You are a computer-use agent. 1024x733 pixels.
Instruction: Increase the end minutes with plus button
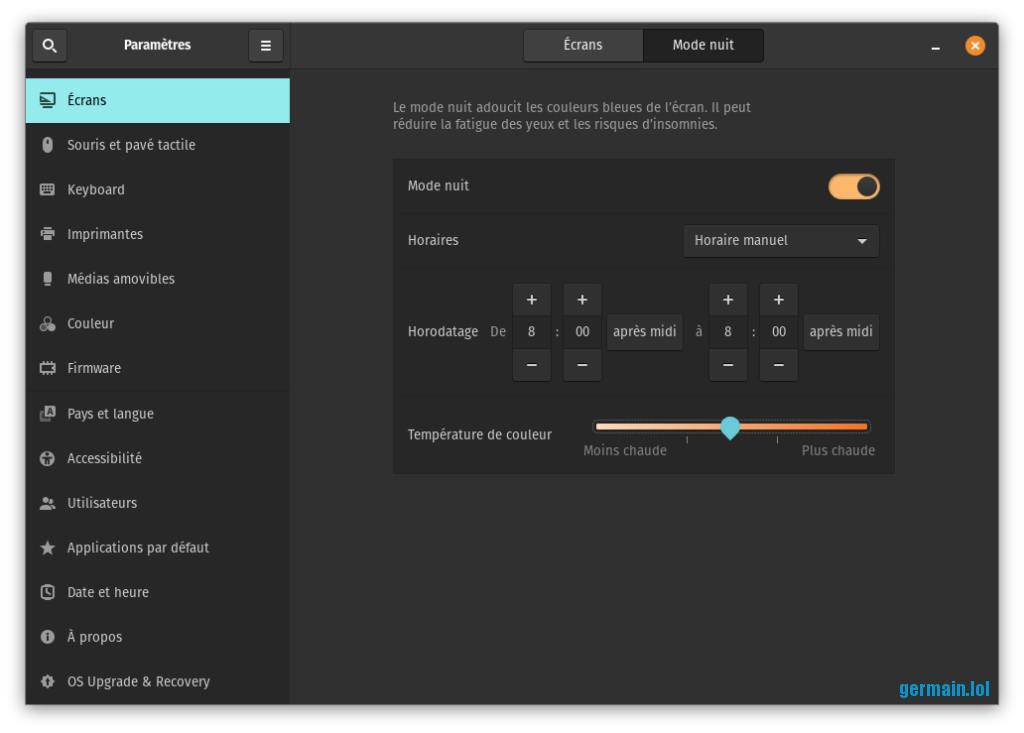pyautogui.click(x=778, y=300)
